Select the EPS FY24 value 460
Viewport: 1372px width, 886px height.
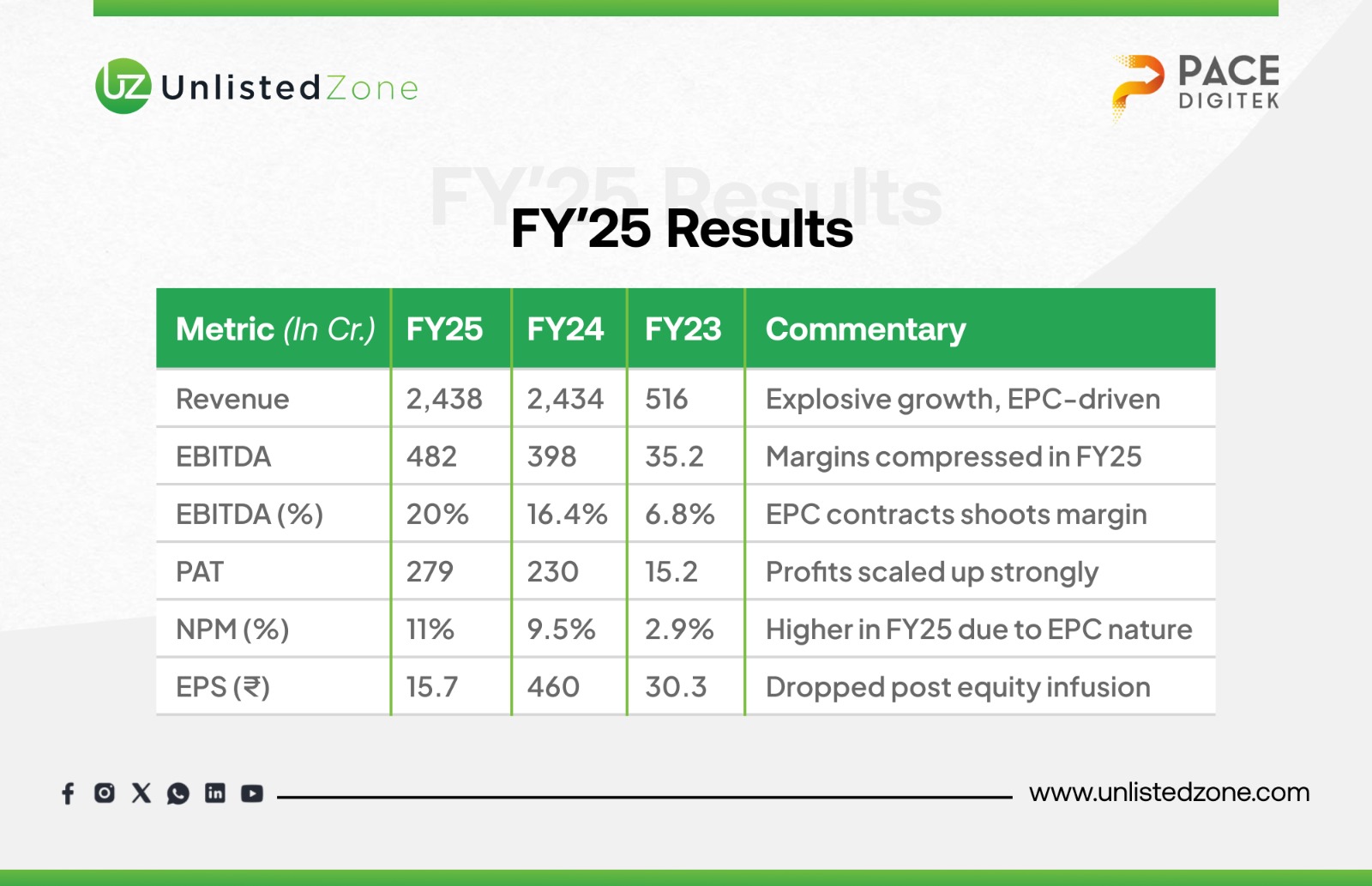[x=553, y=687]
